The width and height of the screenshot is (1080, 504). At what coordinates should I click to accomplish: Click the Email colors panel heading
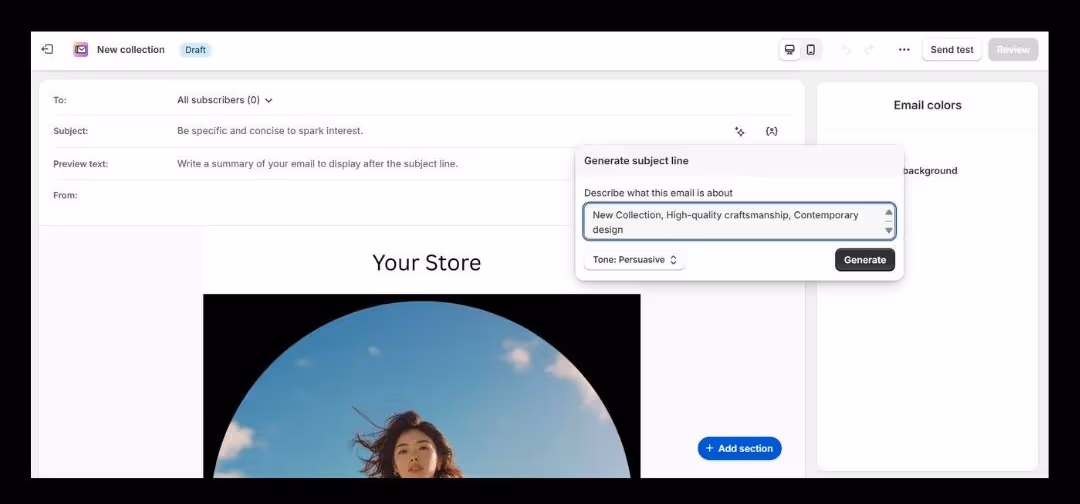tap(927, 105)
